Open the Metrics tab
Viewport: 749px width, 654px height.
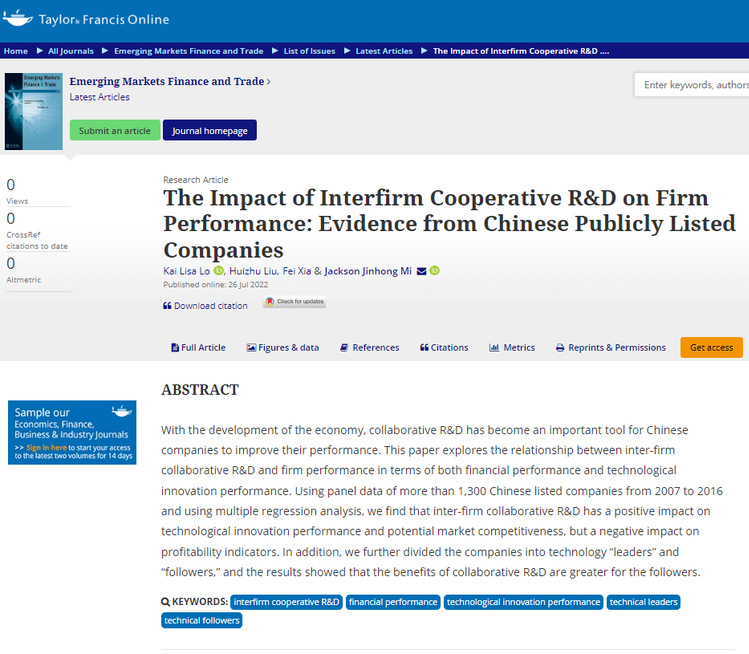(512, 348)
